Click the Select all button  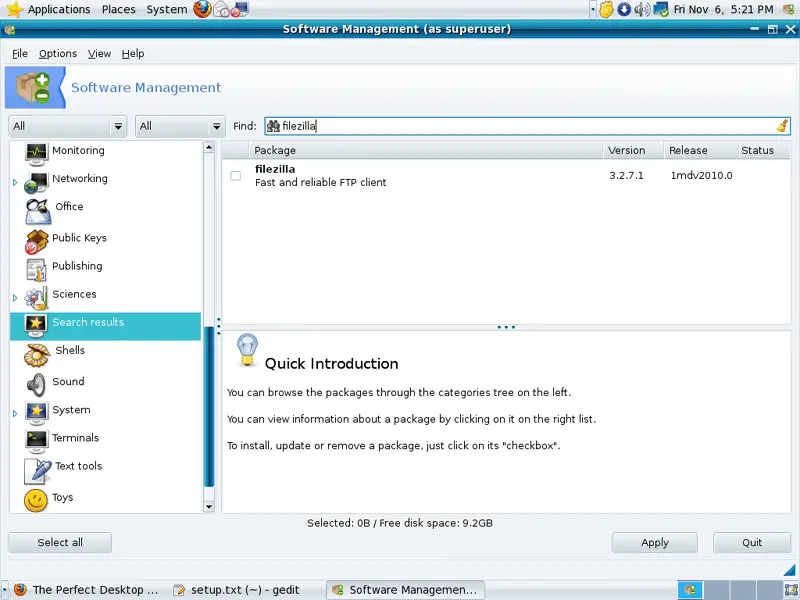click(60, 542)
